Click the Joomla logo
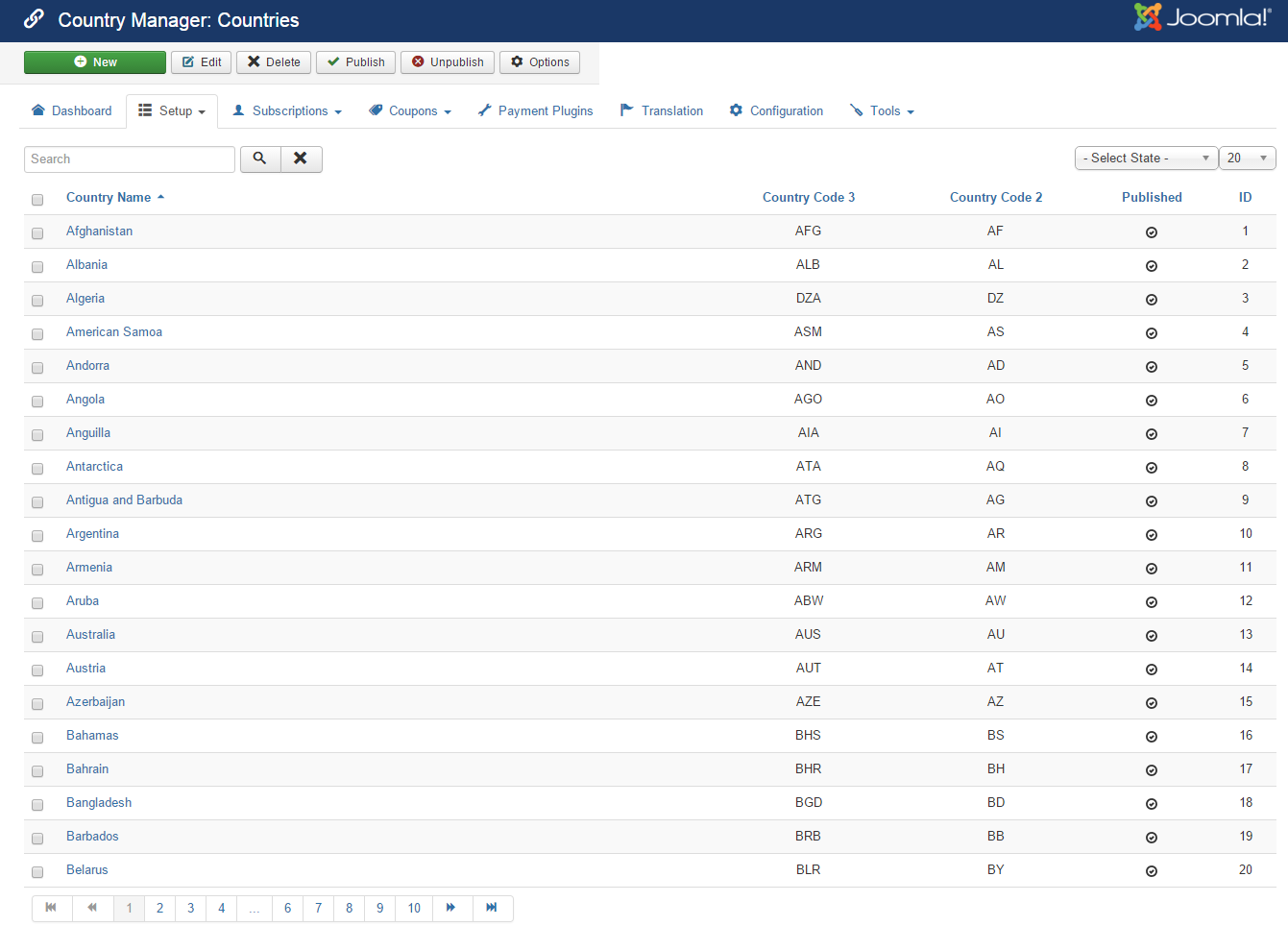The width and height of the screenshot is (1288, 926). click(x=1203, y=17)
